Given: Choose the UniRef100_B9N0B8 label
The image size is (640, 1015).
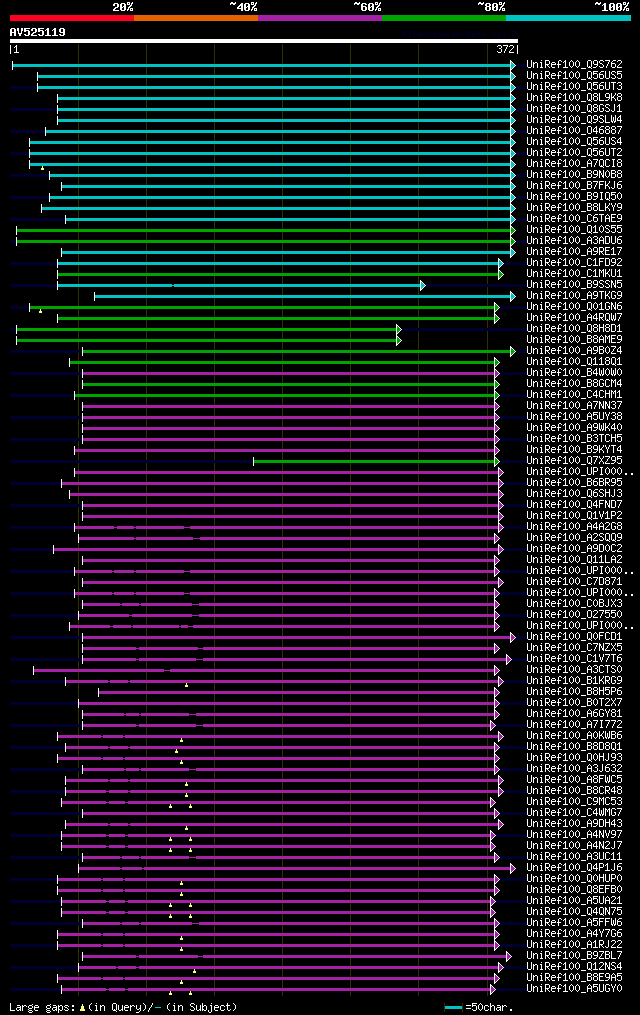Looking at the screenshot, I should tap(575, 175).
